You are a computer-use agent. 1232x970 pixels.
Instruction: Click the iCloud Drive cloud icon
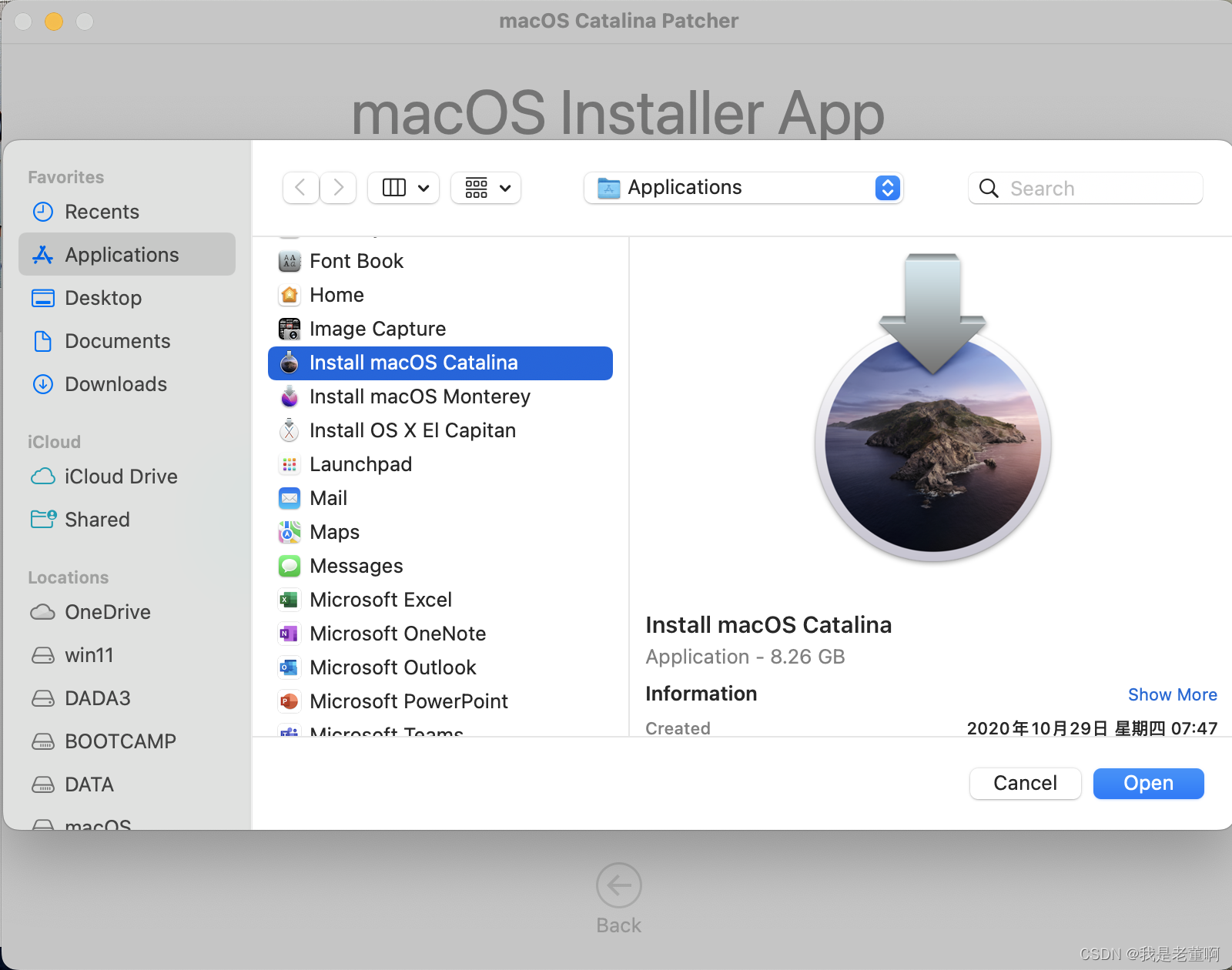[43, 477]
